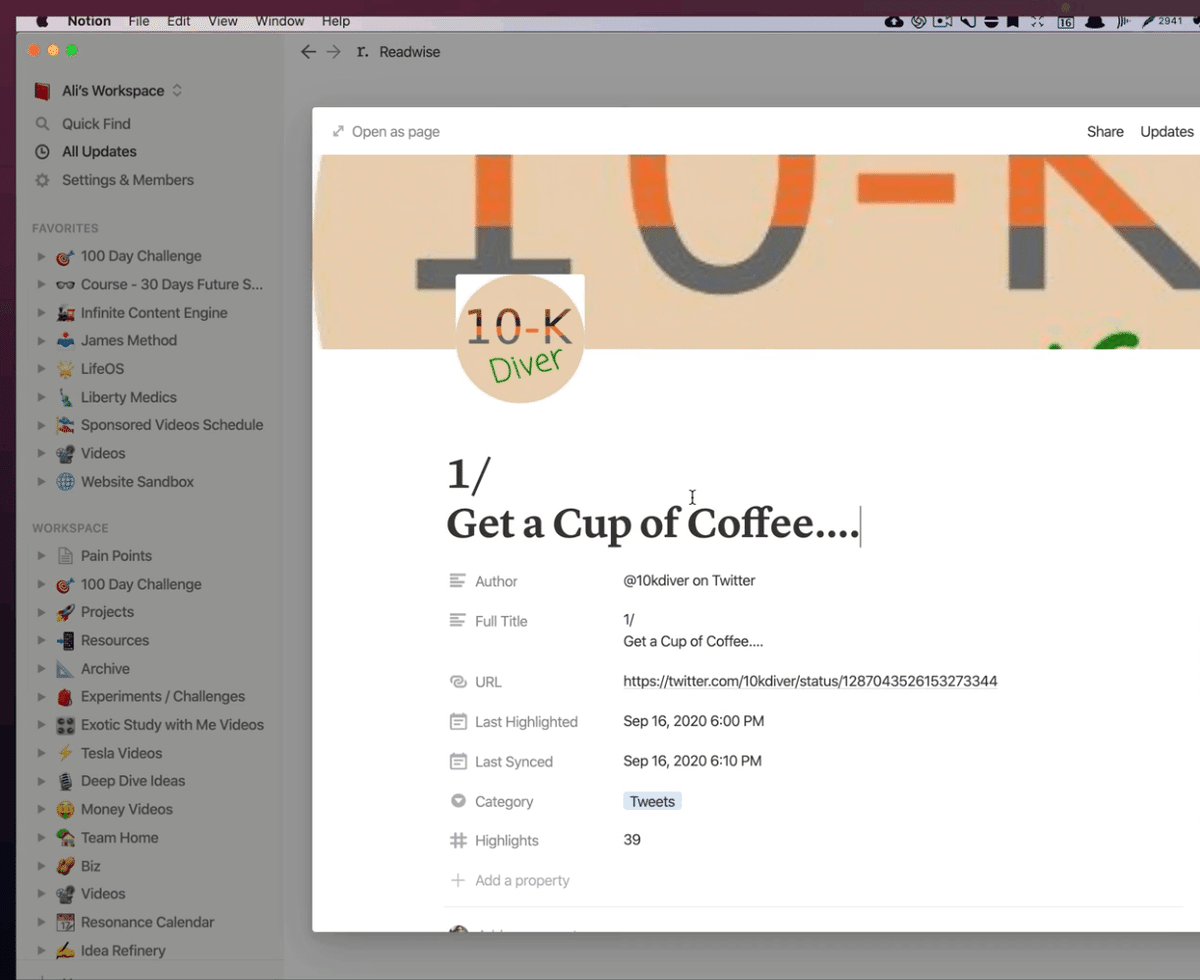The width and height of the screenshot is (1200, 980).
Task: Expand 100 Day Challenge in Favorites
Action: point(41,256)
